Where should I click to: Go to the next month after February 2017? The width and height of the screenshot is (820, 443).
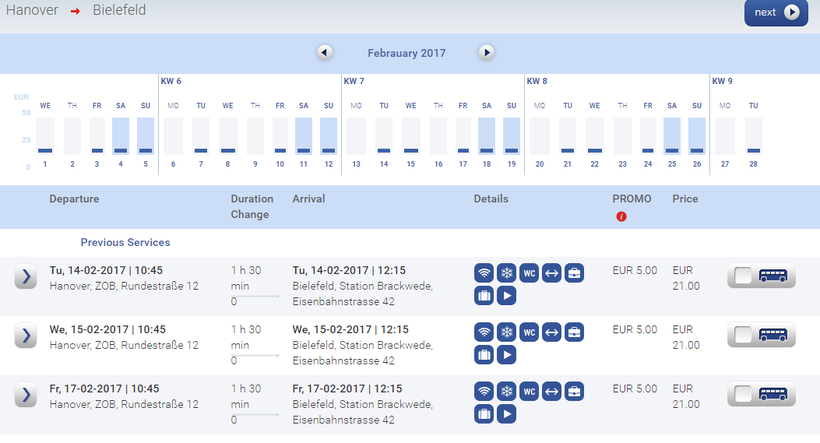(x=486, y=52)
